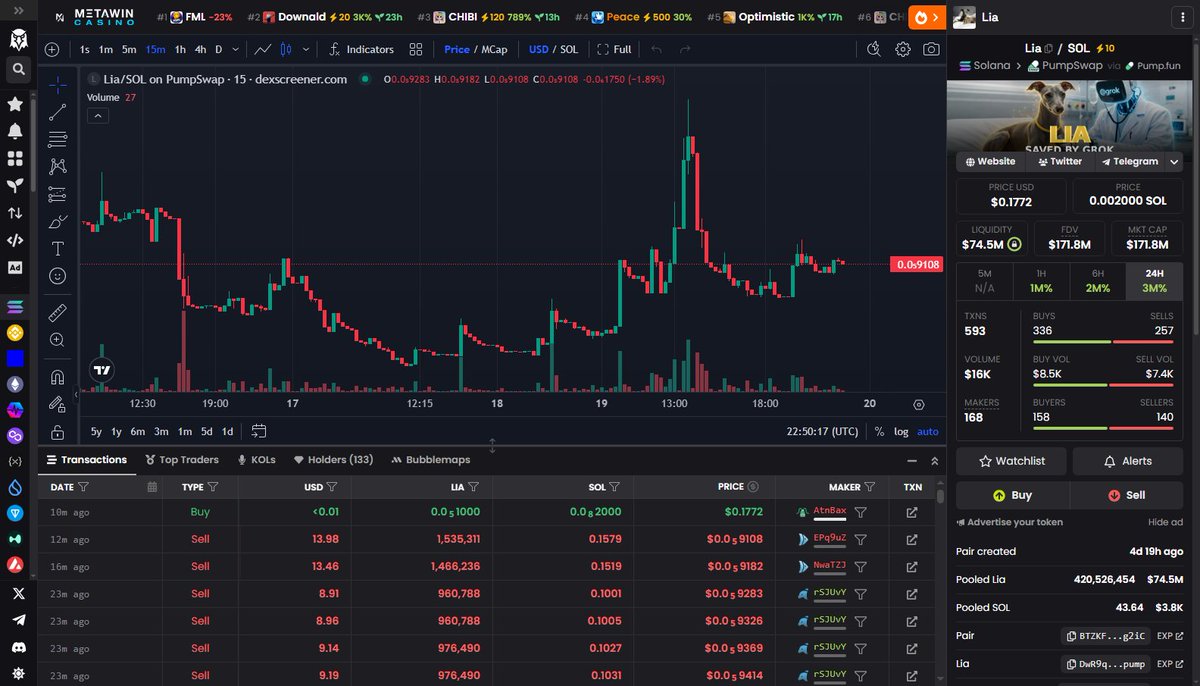Set chart range to 5d
Screen dimensions: 1200x686
click(206, 431)
